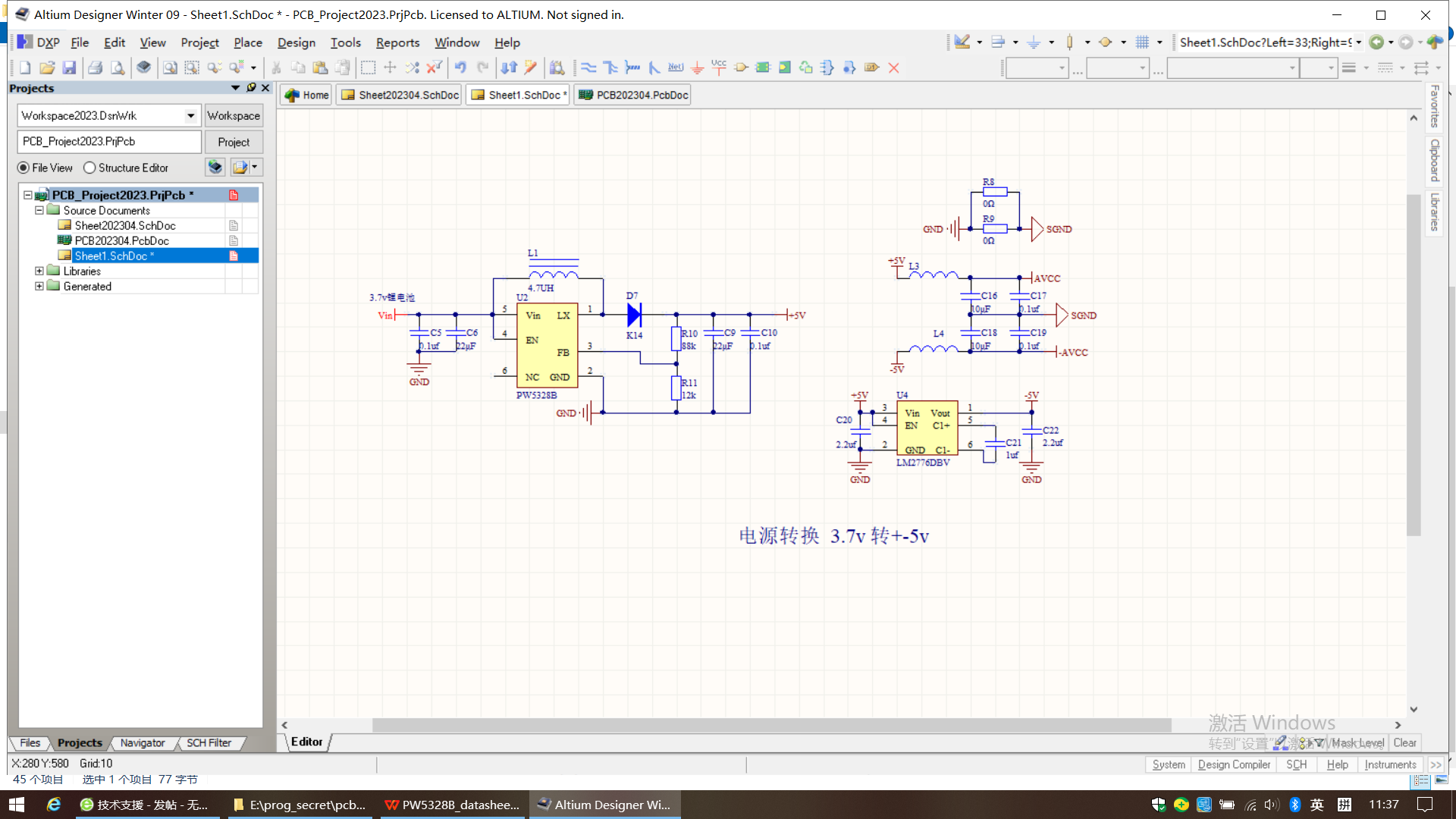Viewport: 1456px width, 819px height.
Task: Open the Design menu
Action: tap(296, 42)
